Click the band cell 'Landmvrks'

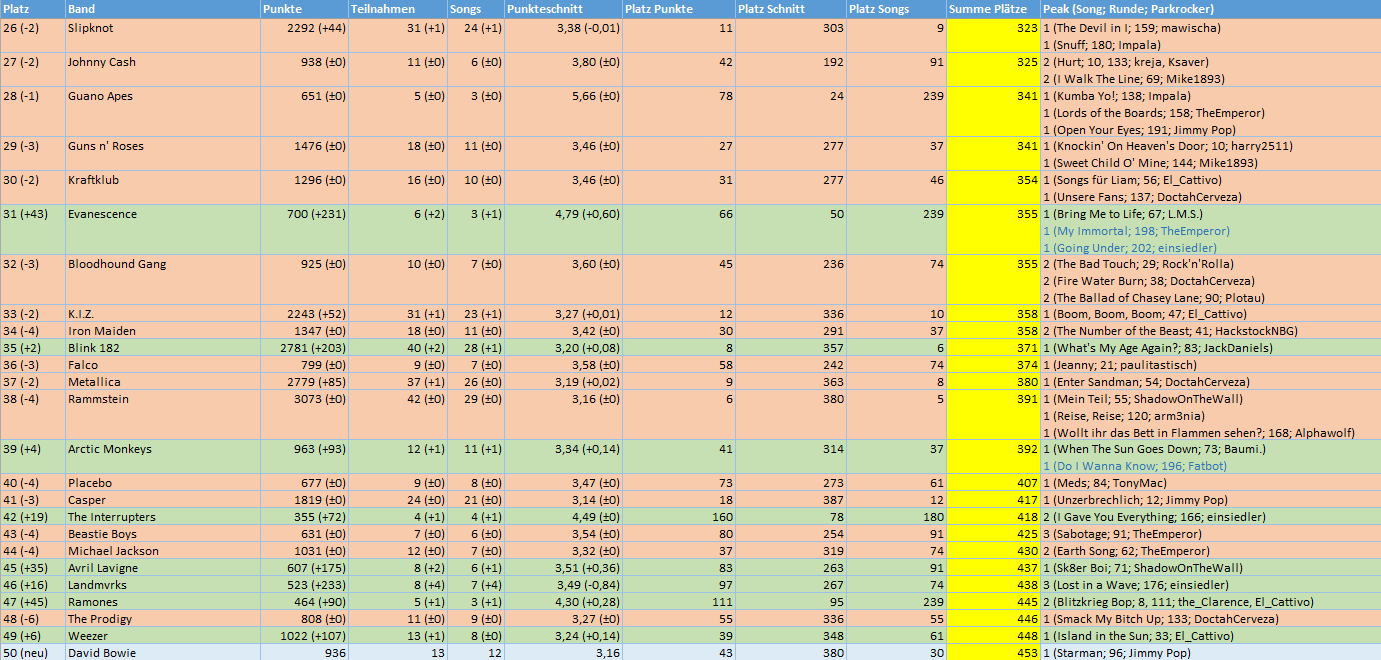tap(162, 585)
